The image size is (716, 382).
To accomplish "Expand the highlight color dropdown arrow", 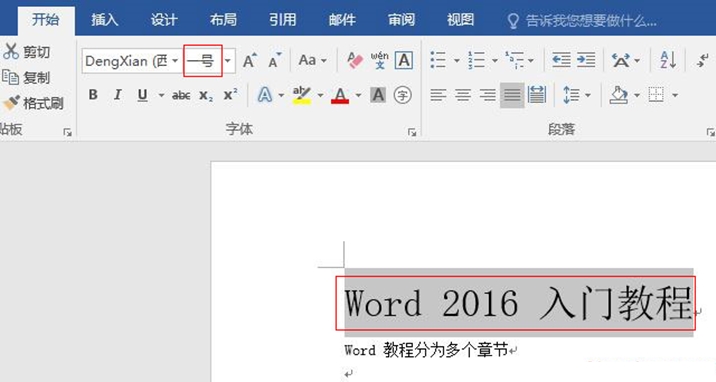I will coord(320,95).
